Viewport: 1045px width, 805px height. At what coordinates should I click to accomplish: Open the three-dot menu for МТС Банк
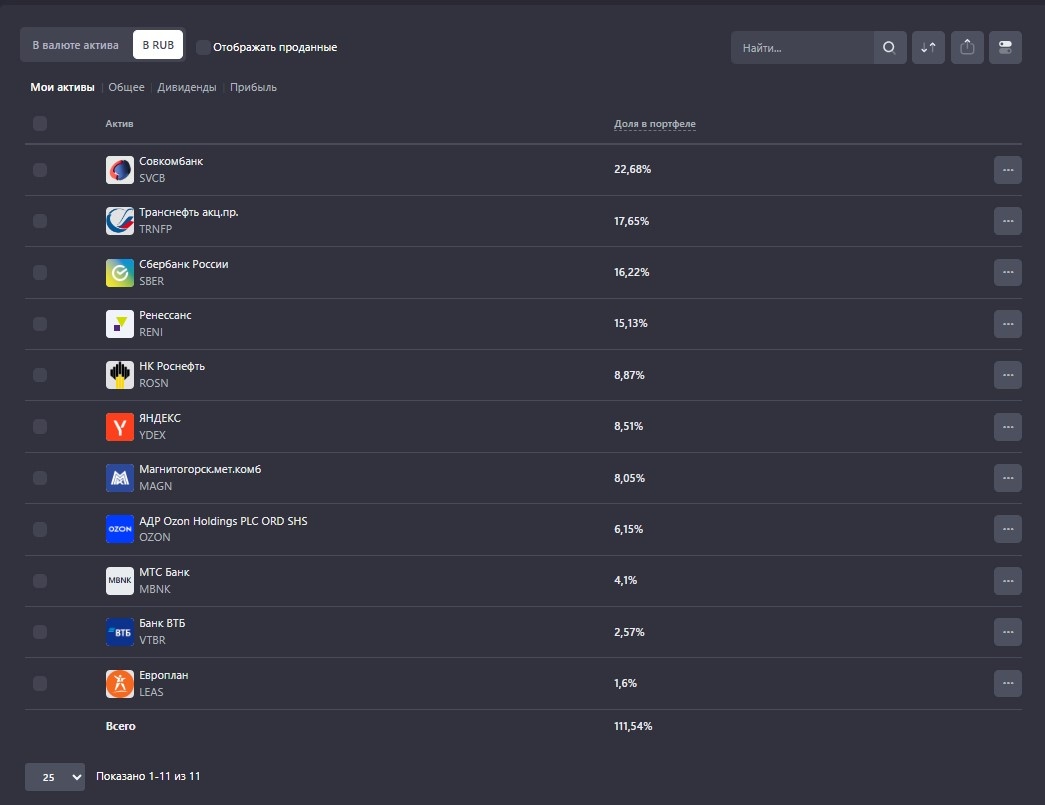pyautogui.click(x=1008, y=580)
